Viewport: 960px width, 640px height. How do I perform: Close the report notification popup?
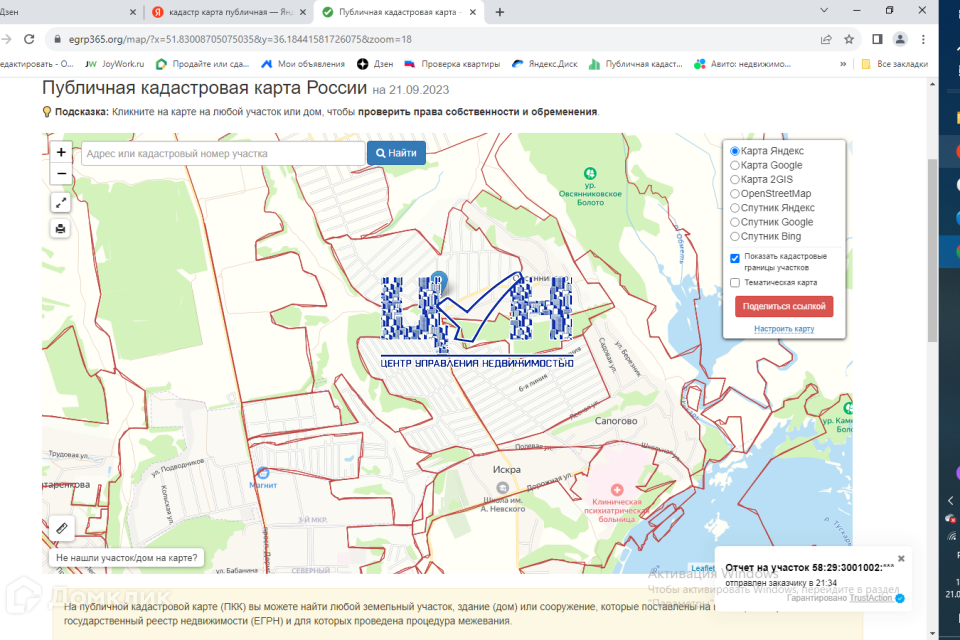[x=900, y=558]
